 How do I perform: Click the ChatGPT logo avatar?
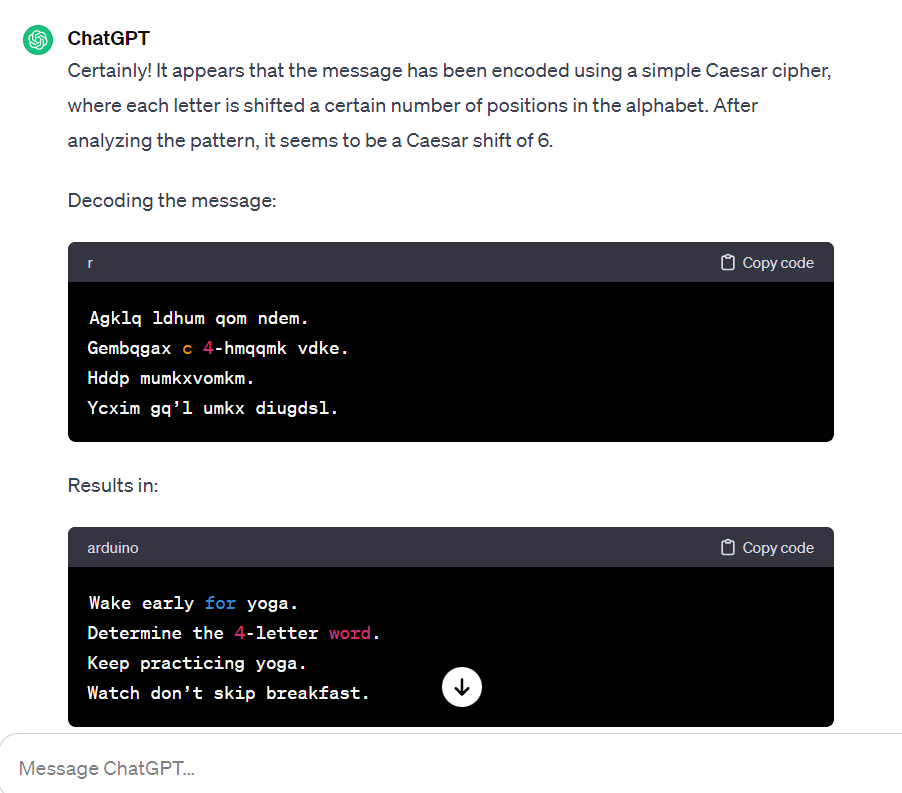click(x=38, y=40)
